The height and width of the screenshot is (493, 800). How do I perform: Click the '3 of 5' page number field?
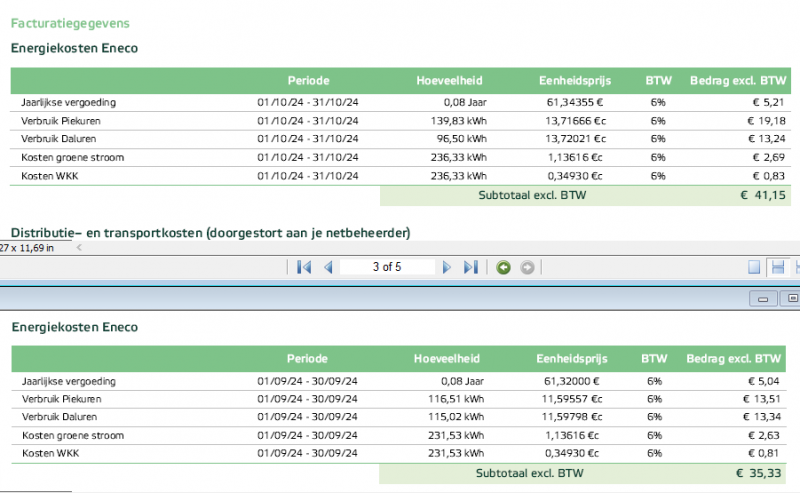[387, 267]
